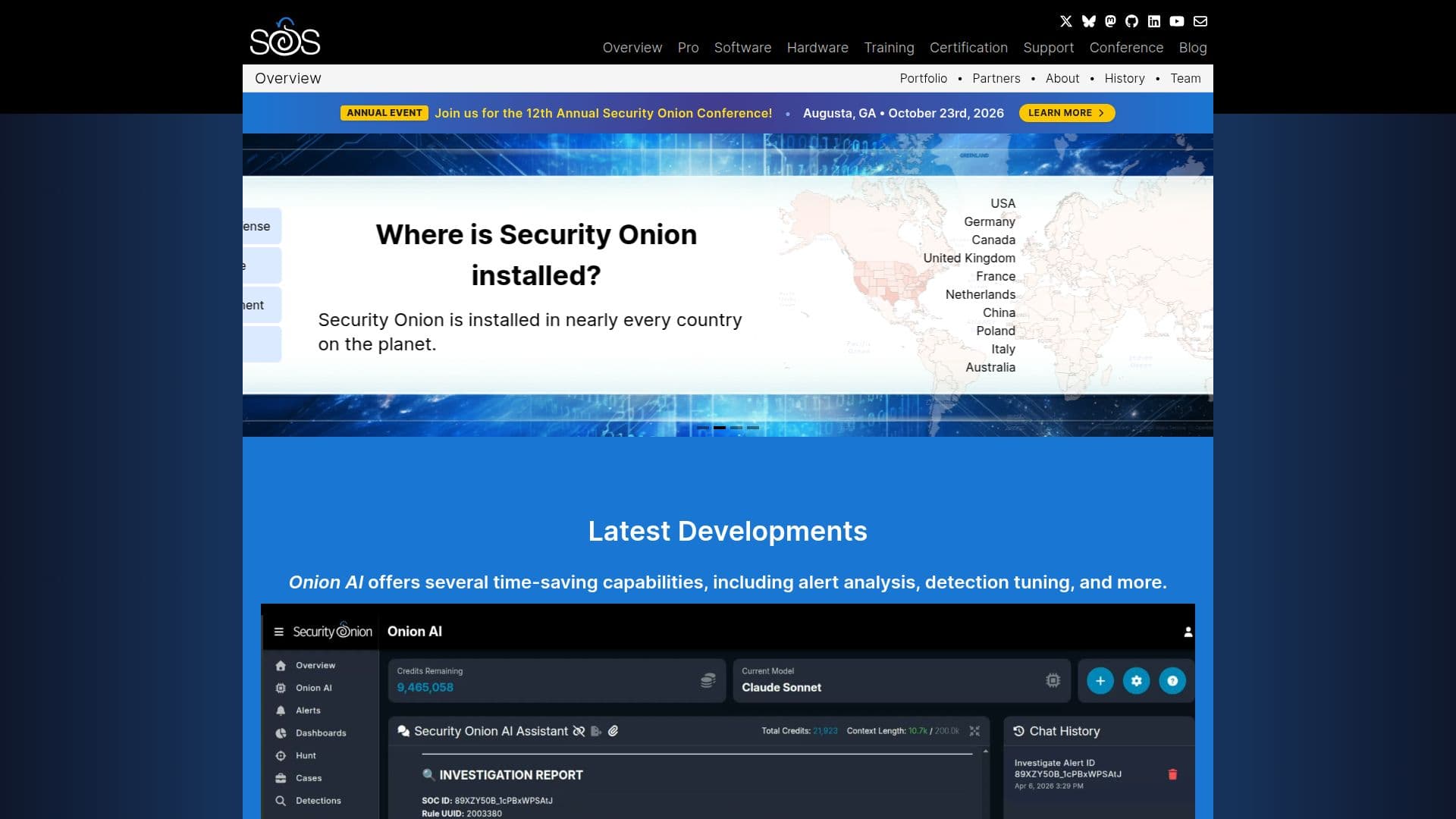The height and width of the screenshot is (819, 1456).
Task: Click the 'Australia' country label
Action: (990, 367)
